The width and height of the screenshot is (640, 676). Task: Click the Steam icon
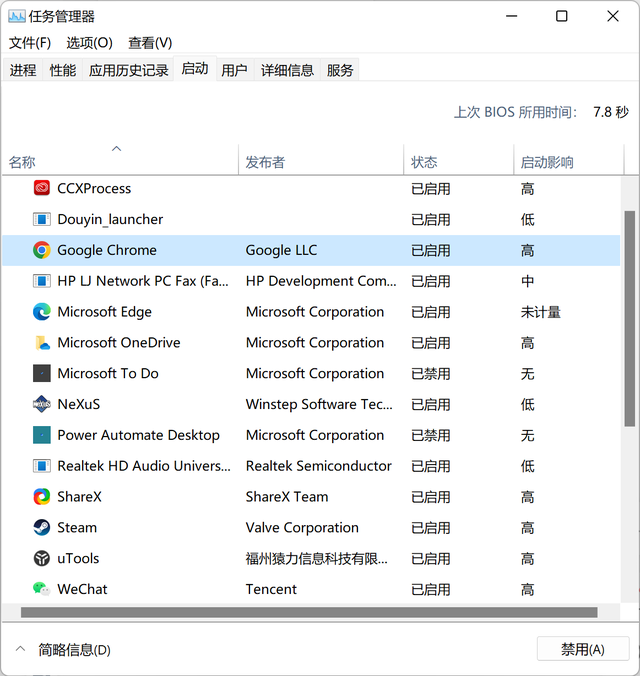tap(42, 528)
